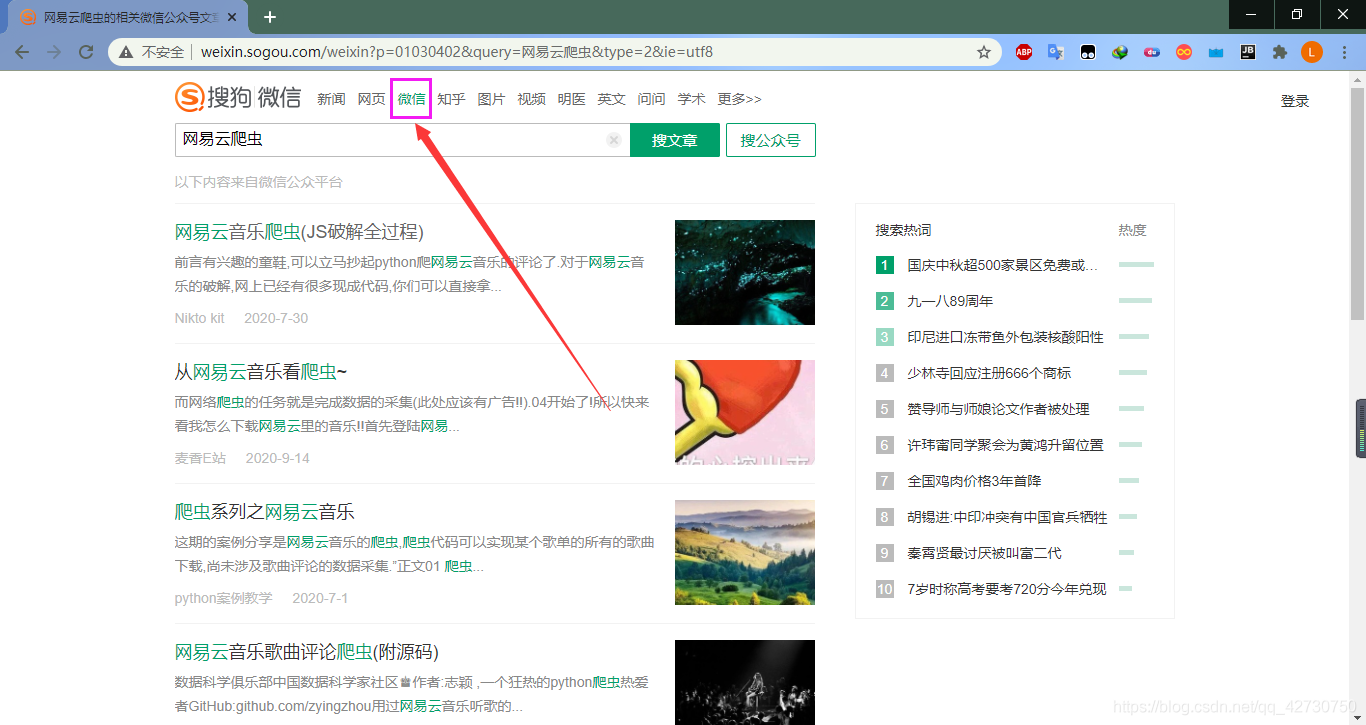Select the 学术 navigation tab
Viewport: 1366px width, 725px height.
point(691,99)
